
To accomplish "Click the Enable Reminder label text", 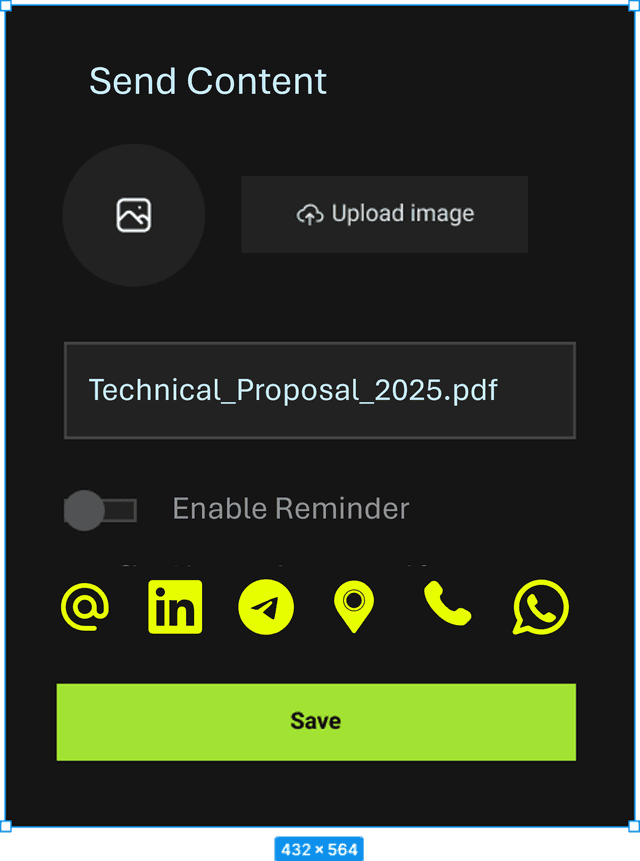I will [x=291, y=508].
